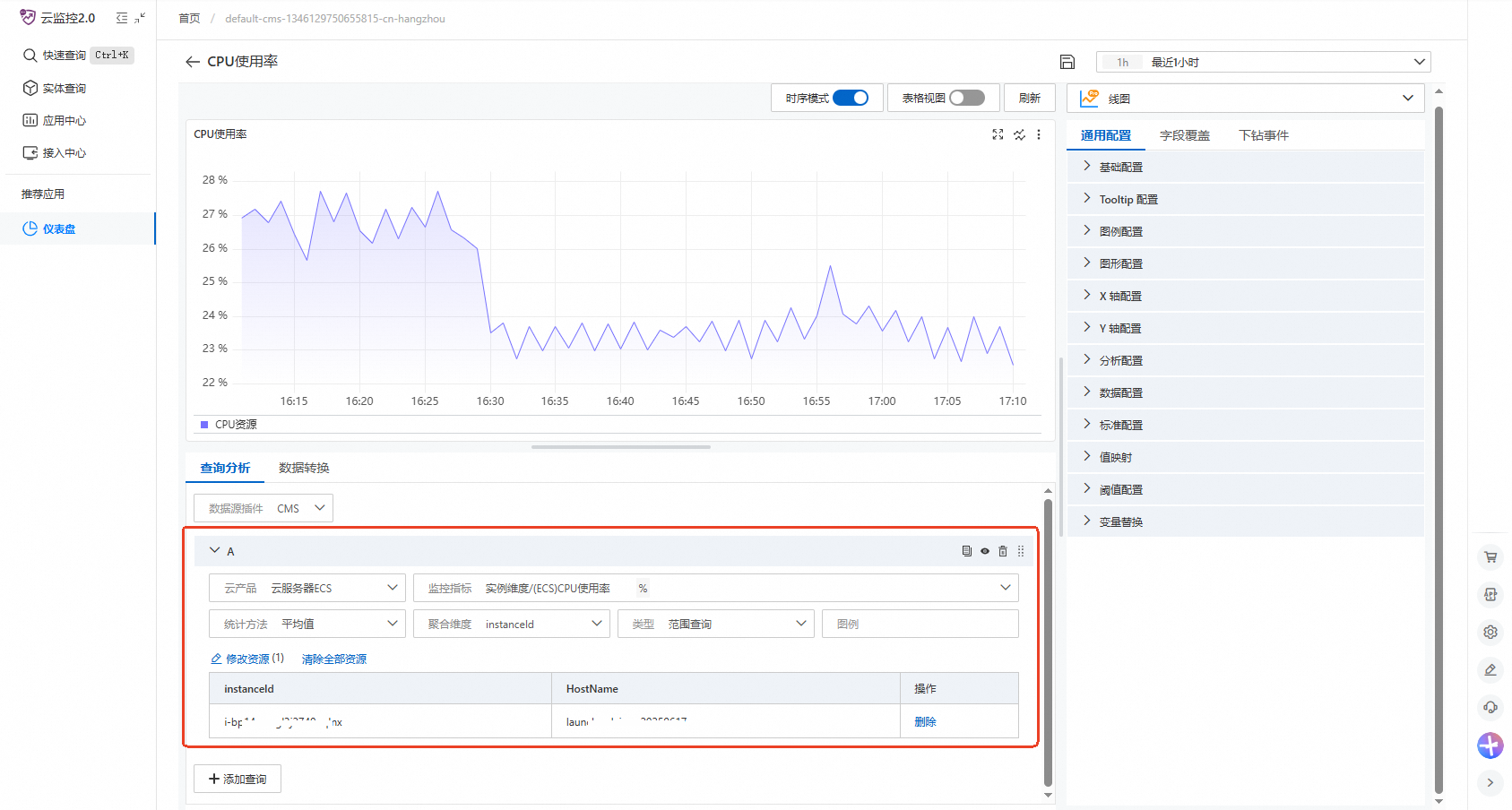1512x810 pixels.
Task: Collapse the sidebar menu icon
Action: pyautogui.click(x=122, y=18)
